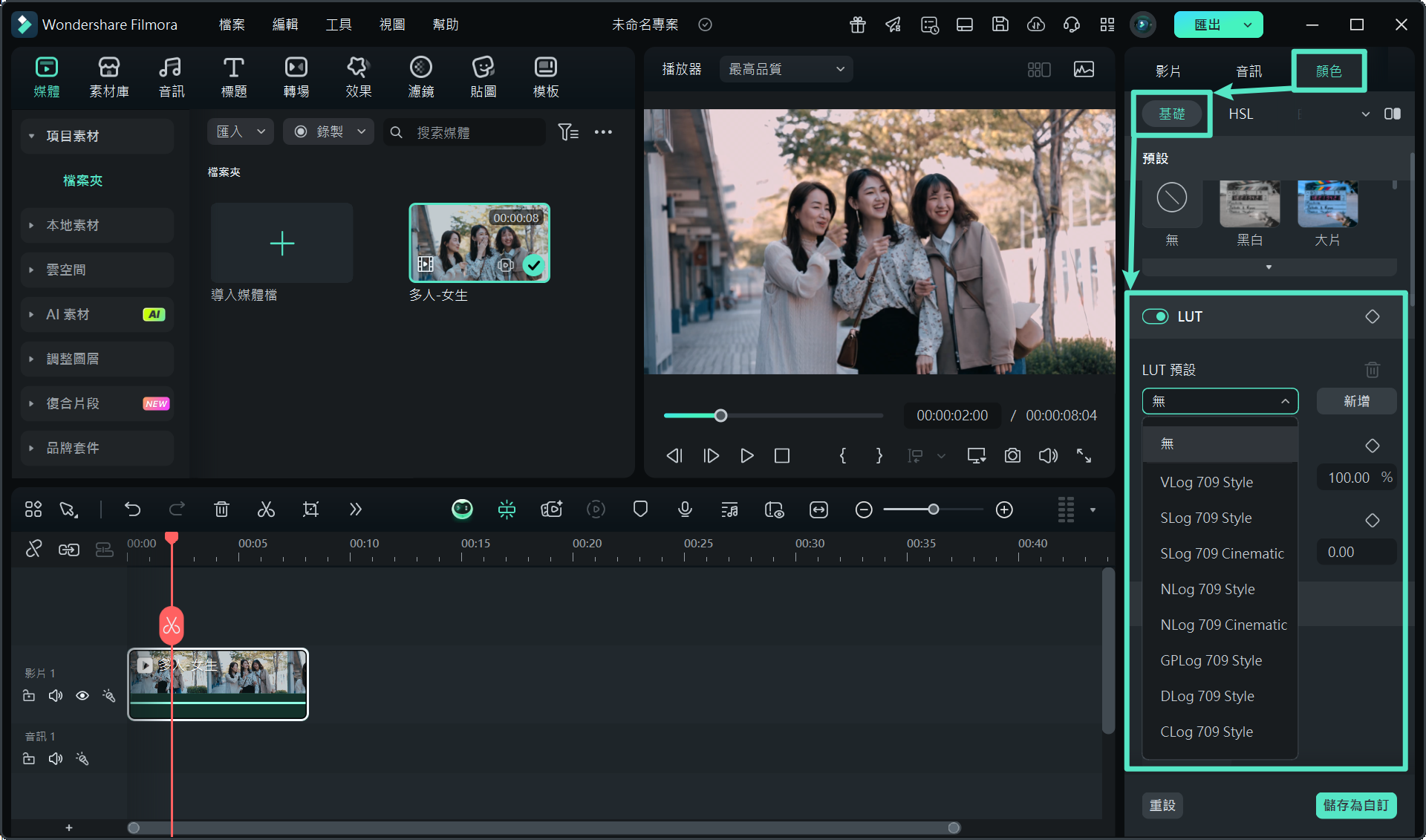Screen dimensions: 1426x840
Task: Open the 濾鏡 filters tab
Action: [x=421, y=77]
